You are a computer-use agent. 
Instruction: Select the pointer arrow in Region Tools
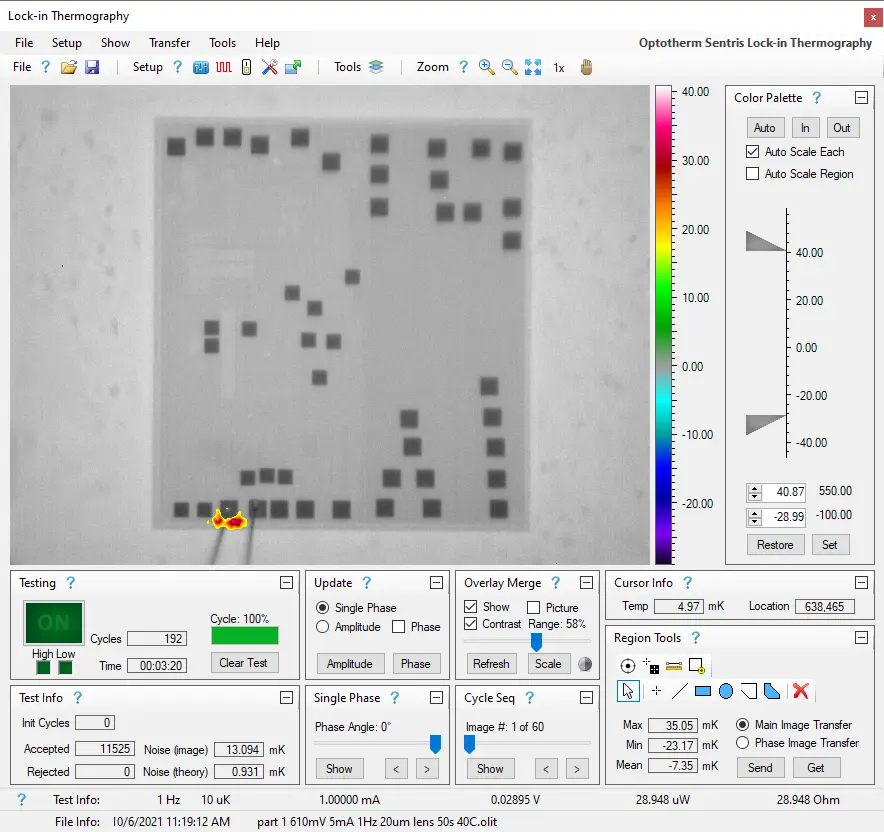click(628, 691)
